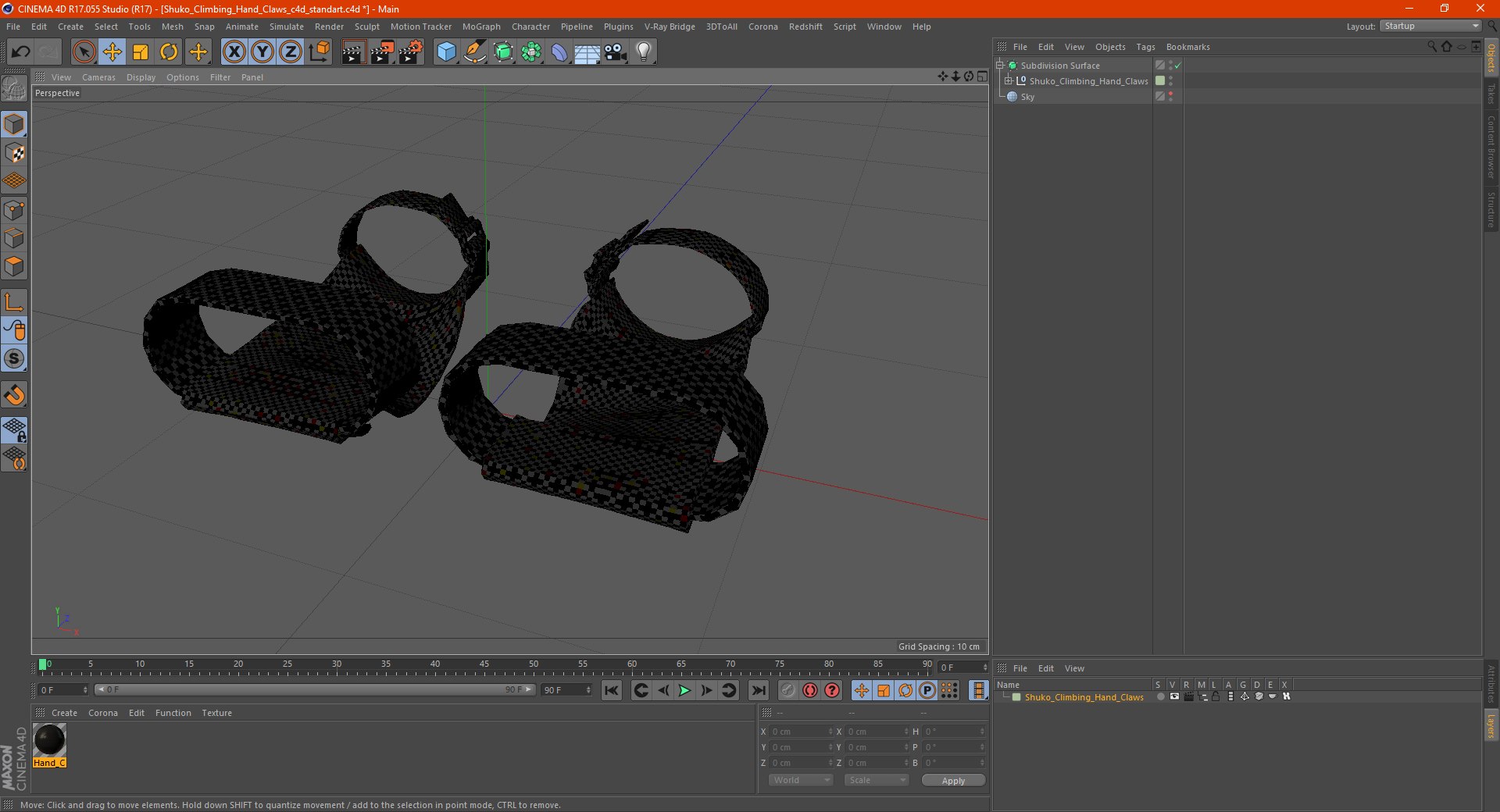The image size is (1500, 812).
Task: Render the active view
Action: click(x=353, y=52)
